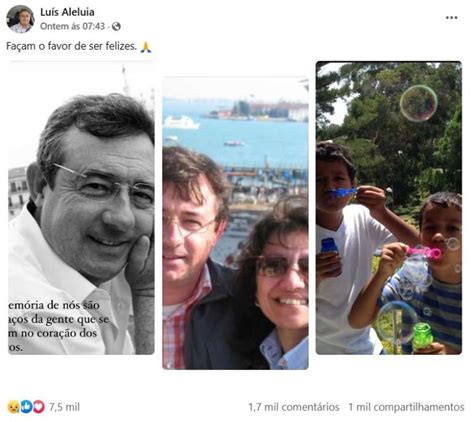Image resolution: width=474 pixels, height=422 pixels.
Task: Open the three-dot post options menu
Action: (x=451, y=18)
